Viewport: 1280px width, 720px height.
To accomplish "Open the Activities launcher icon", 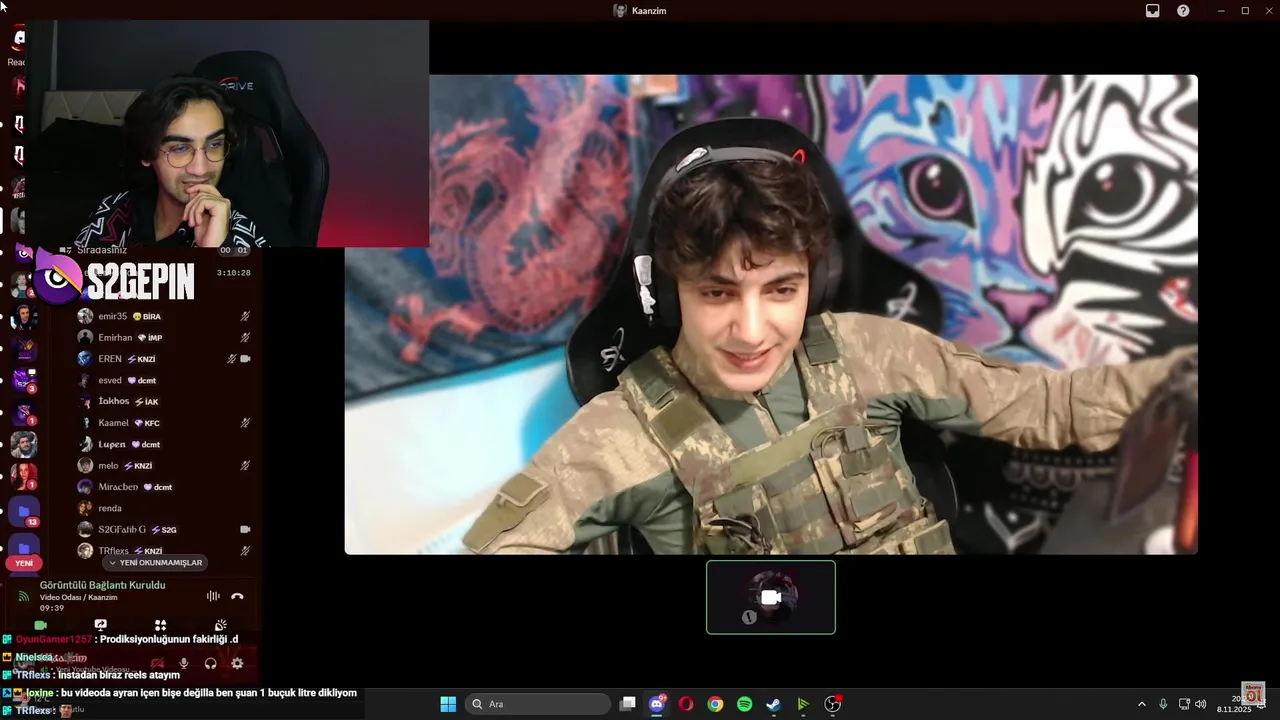I will click(x=160, y=625).
